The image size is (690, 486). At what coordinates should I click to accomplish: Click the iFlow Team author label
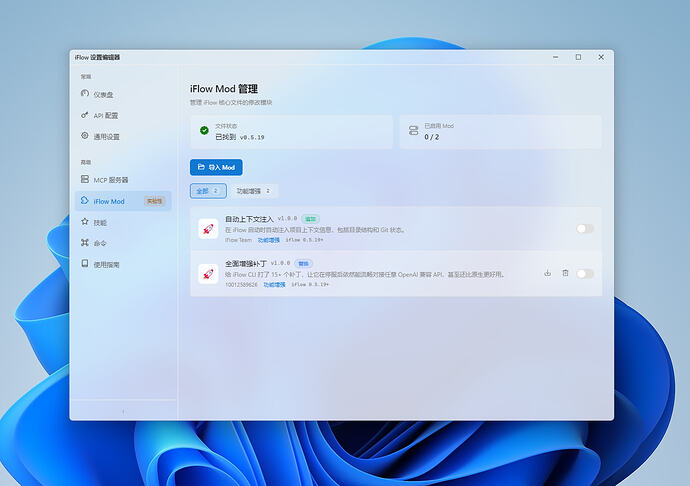[x=239, y=240]
